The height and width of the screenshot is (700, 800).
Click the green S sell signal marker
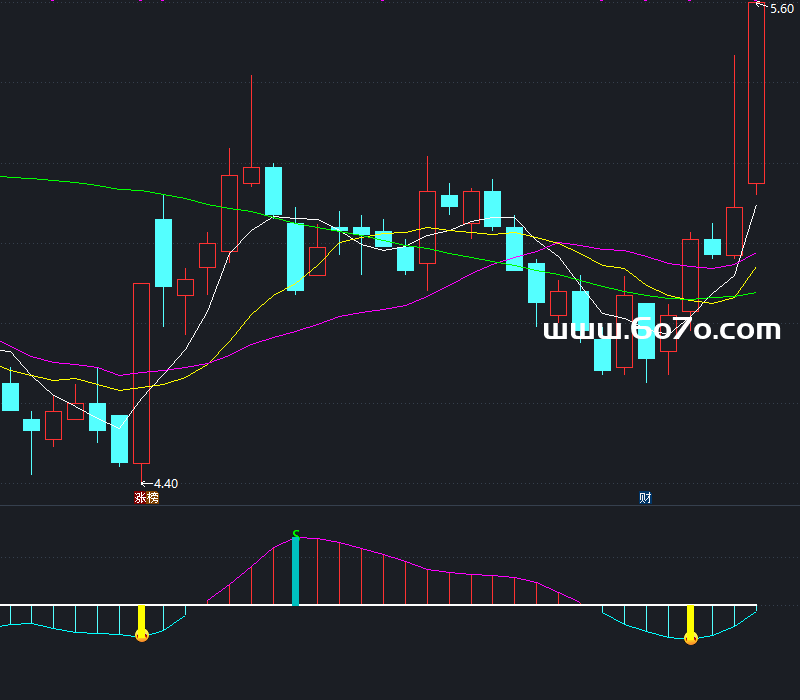(296, 534)
